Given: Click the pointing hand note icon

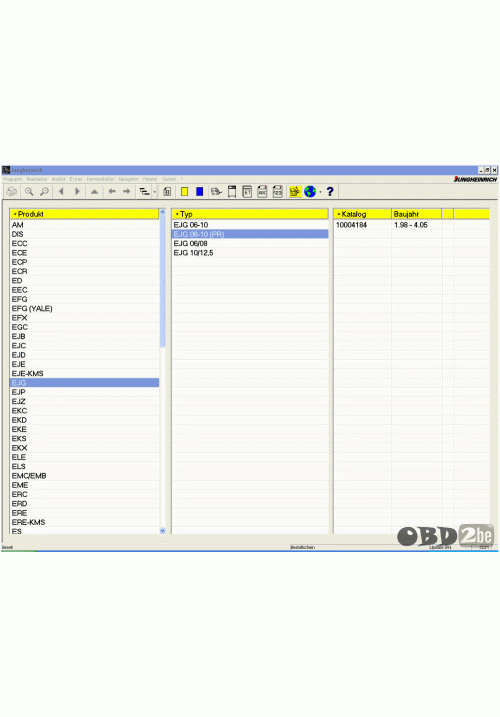Looking at the screenshot, I should click(x=216, y=192).
